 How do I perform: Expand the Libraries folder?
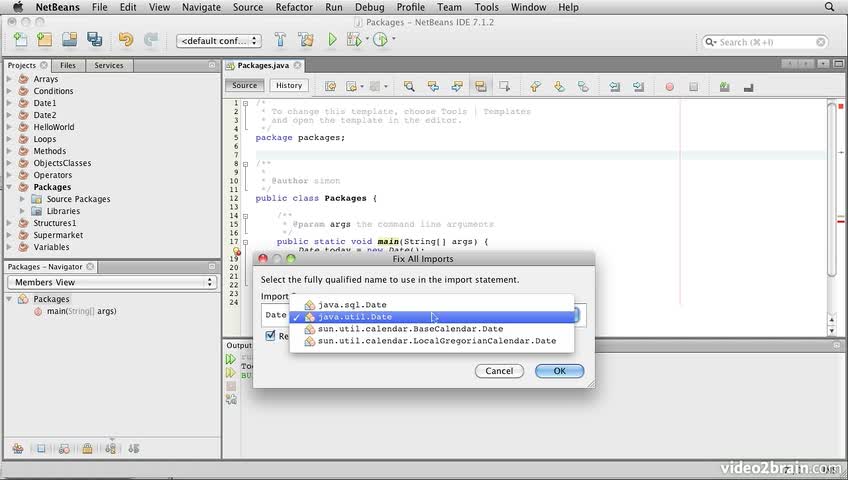[x=22, y=211]
